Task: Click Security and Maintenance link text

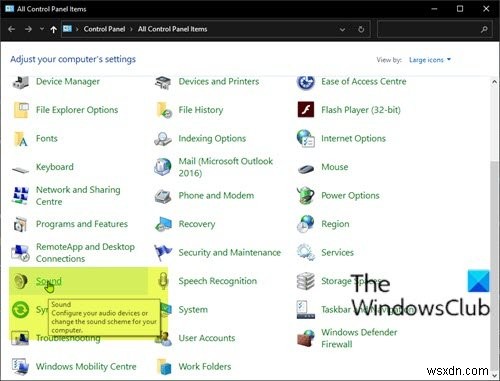Action: coord(230,253)
